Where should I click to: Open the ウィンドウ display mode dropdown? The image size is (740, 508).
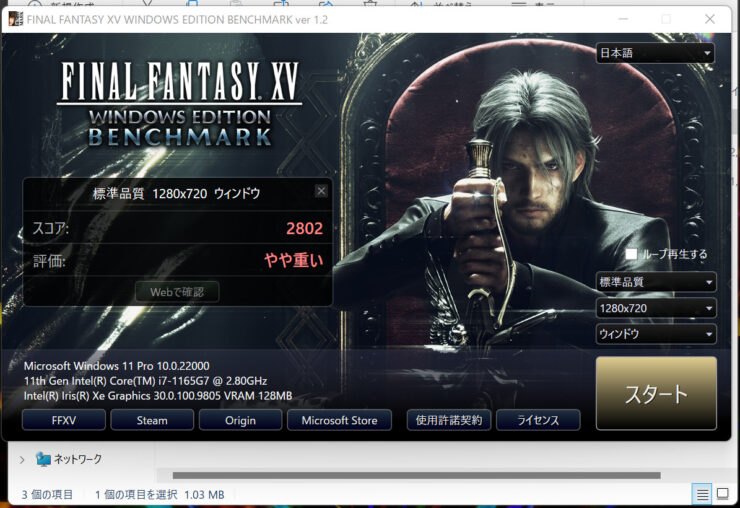click(x=655, y=334)
